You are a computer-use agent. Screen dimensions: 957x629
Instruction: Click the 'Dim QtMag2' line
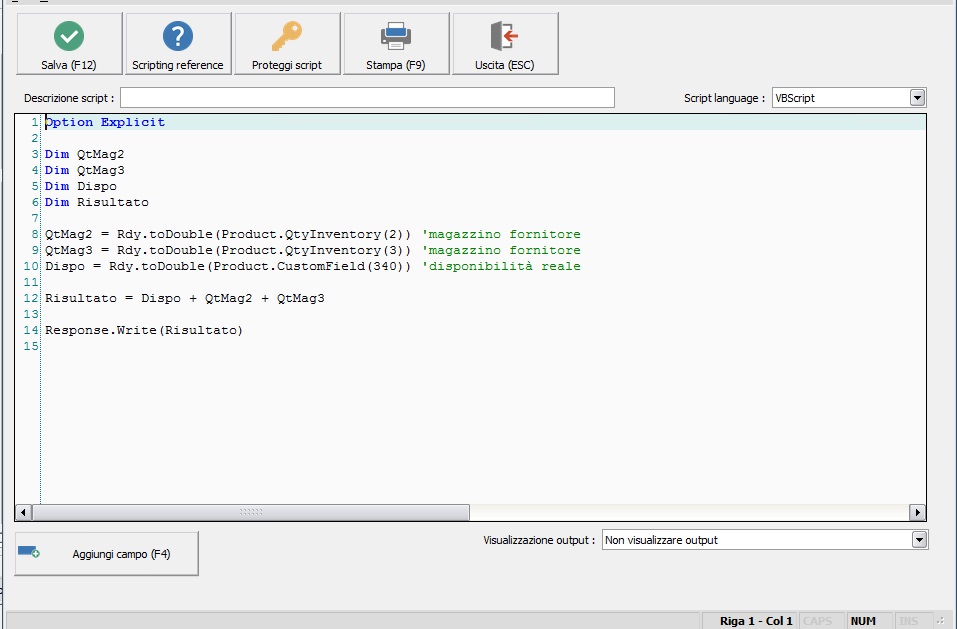coord(84,154)
